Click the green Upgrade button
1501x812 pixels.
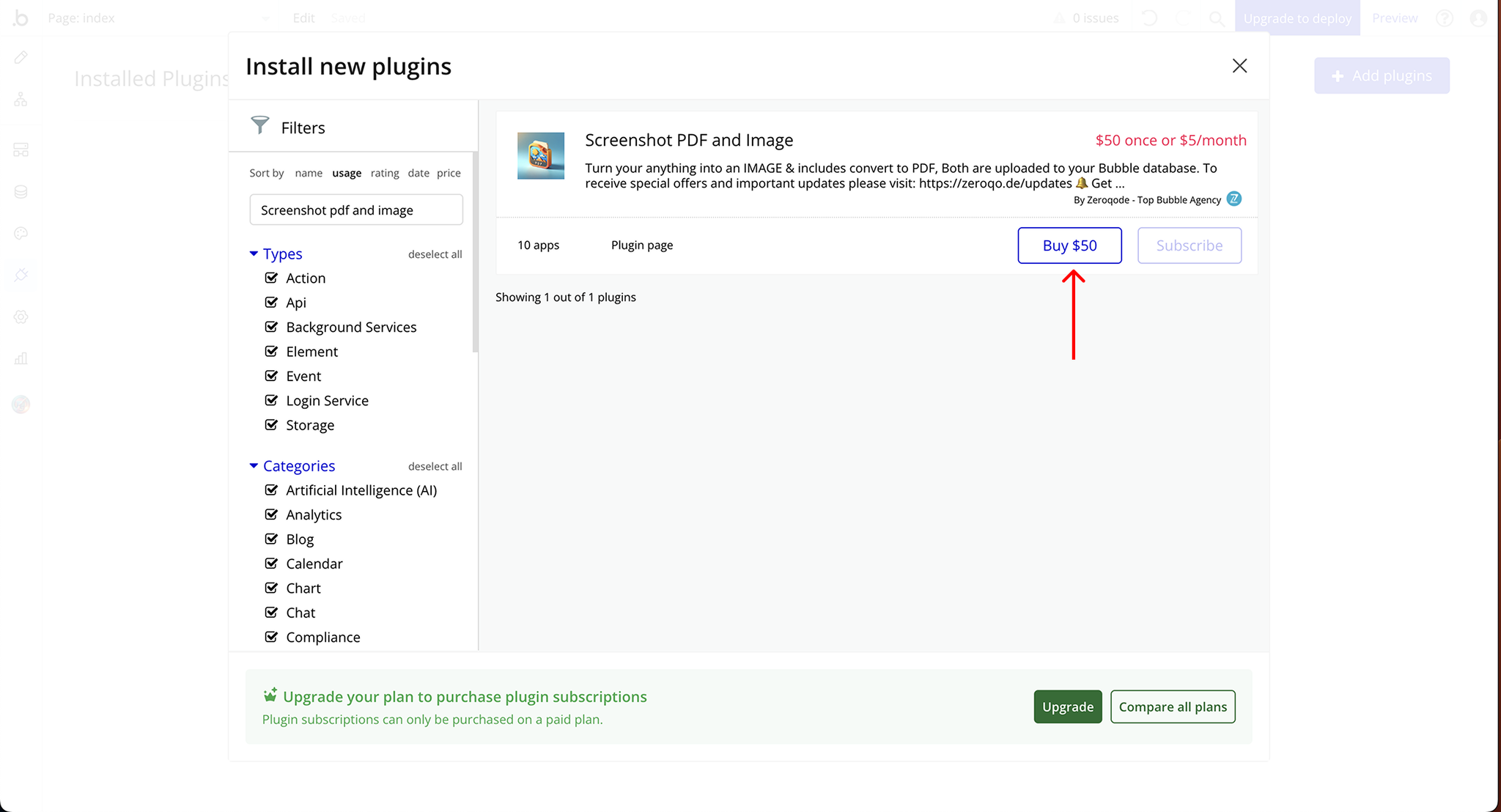(x=1067, y=706)
